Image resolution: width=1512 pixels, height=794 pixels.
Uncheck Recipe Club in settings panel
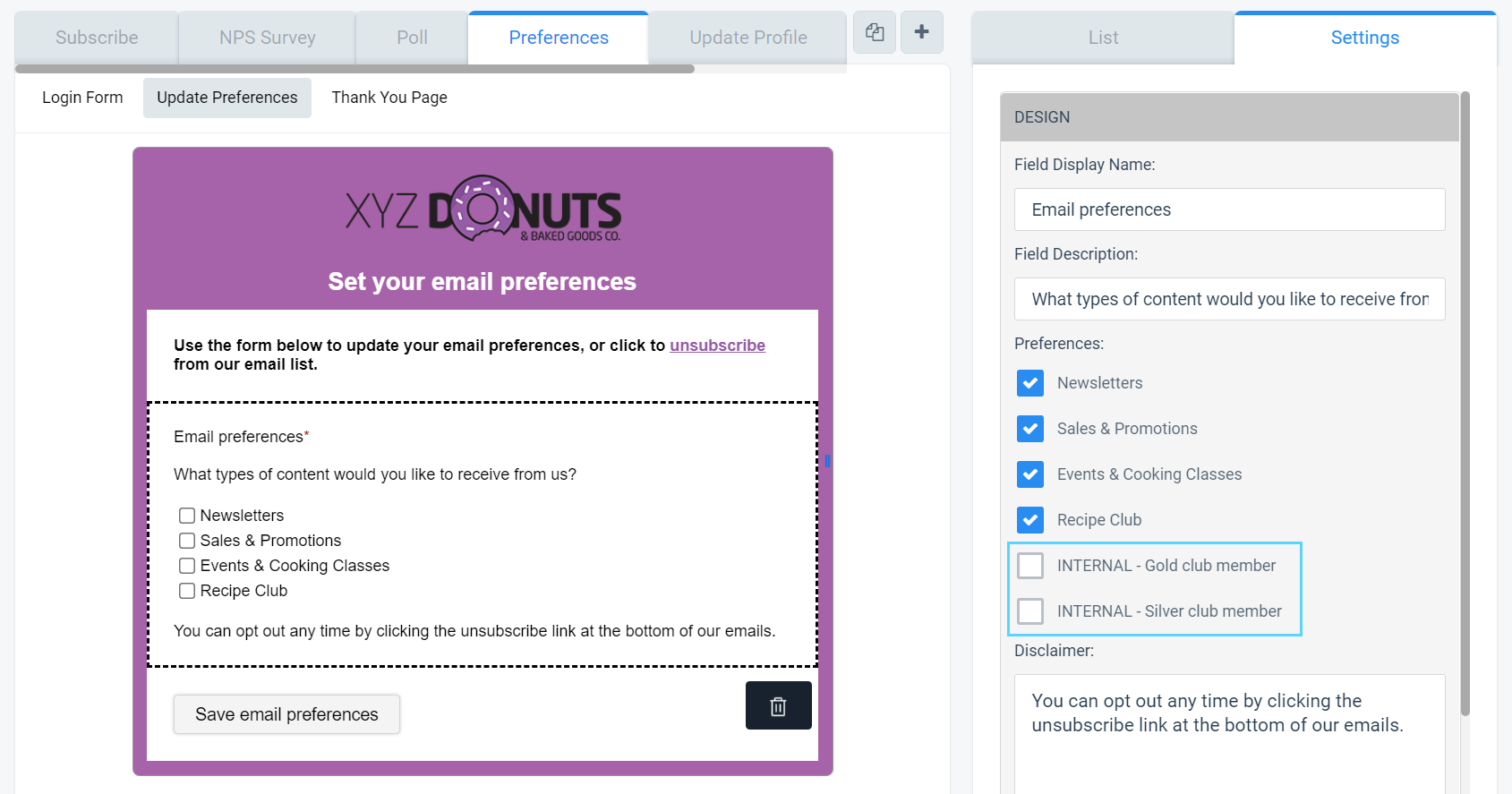click(1030, 520)
